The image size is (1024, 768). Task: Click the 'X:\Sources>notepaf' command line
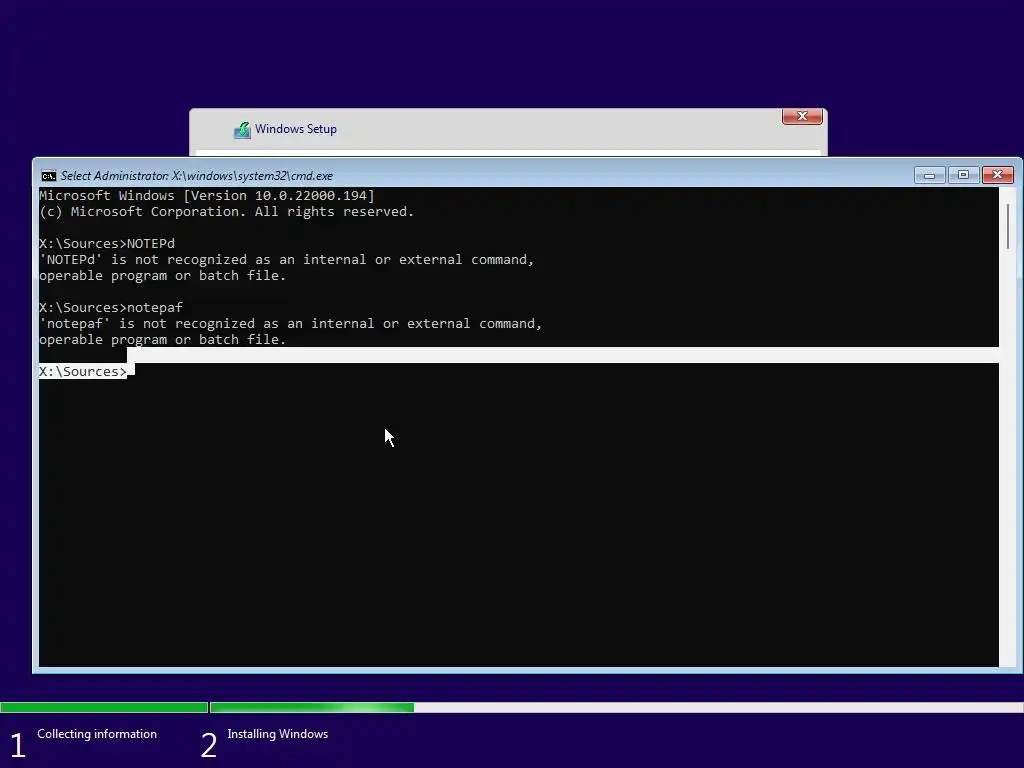click(111, 308)
